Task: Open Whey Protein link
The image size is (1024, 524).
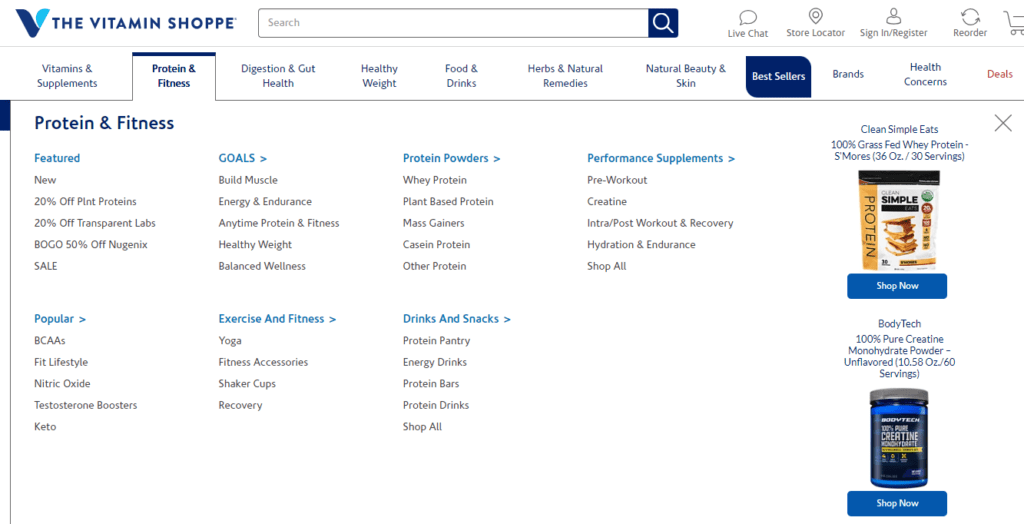Action: point(435,180)
